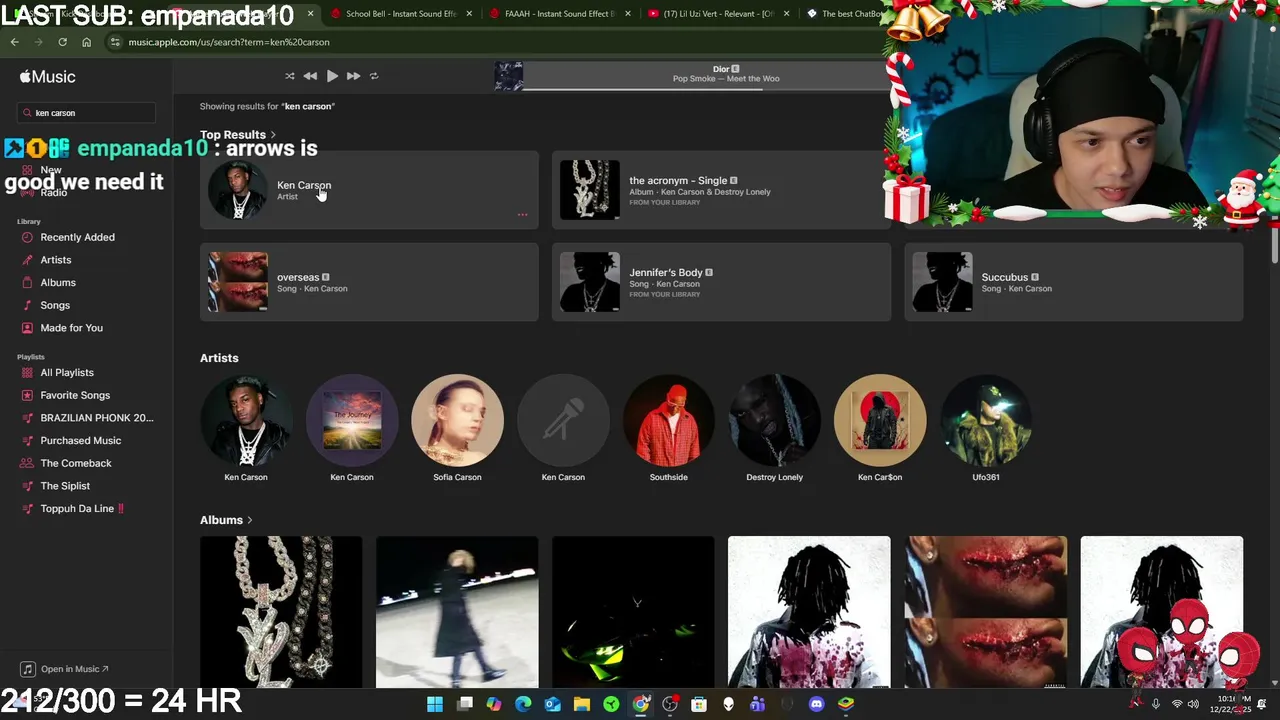Toggle shuffle in the Apple Music player

(x=290, y=76)
